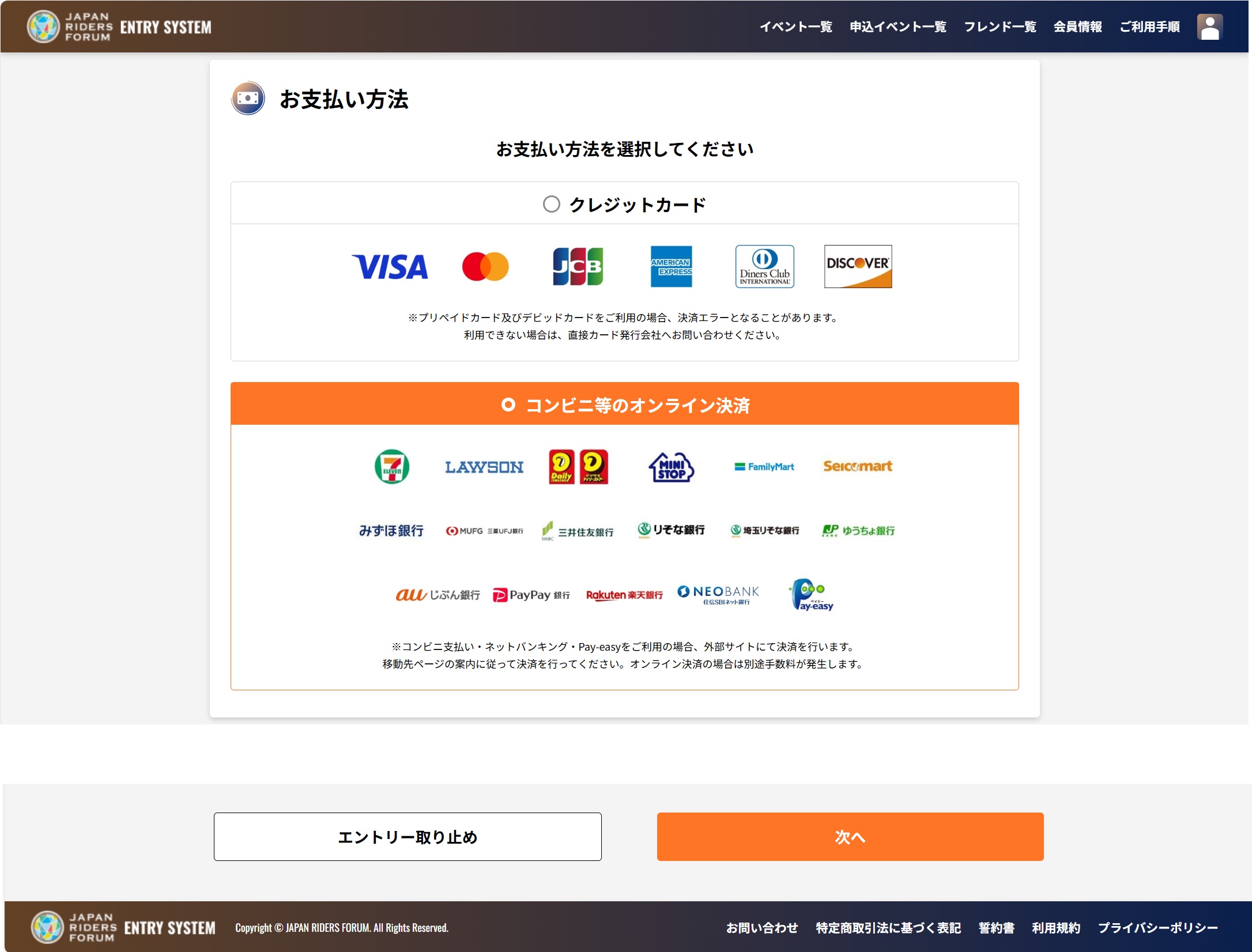Image resolution: width=1252 pixels, height=952 pixels.
Task: Click the au じぶん銀行 logo
Action: (x=438, y=594)
